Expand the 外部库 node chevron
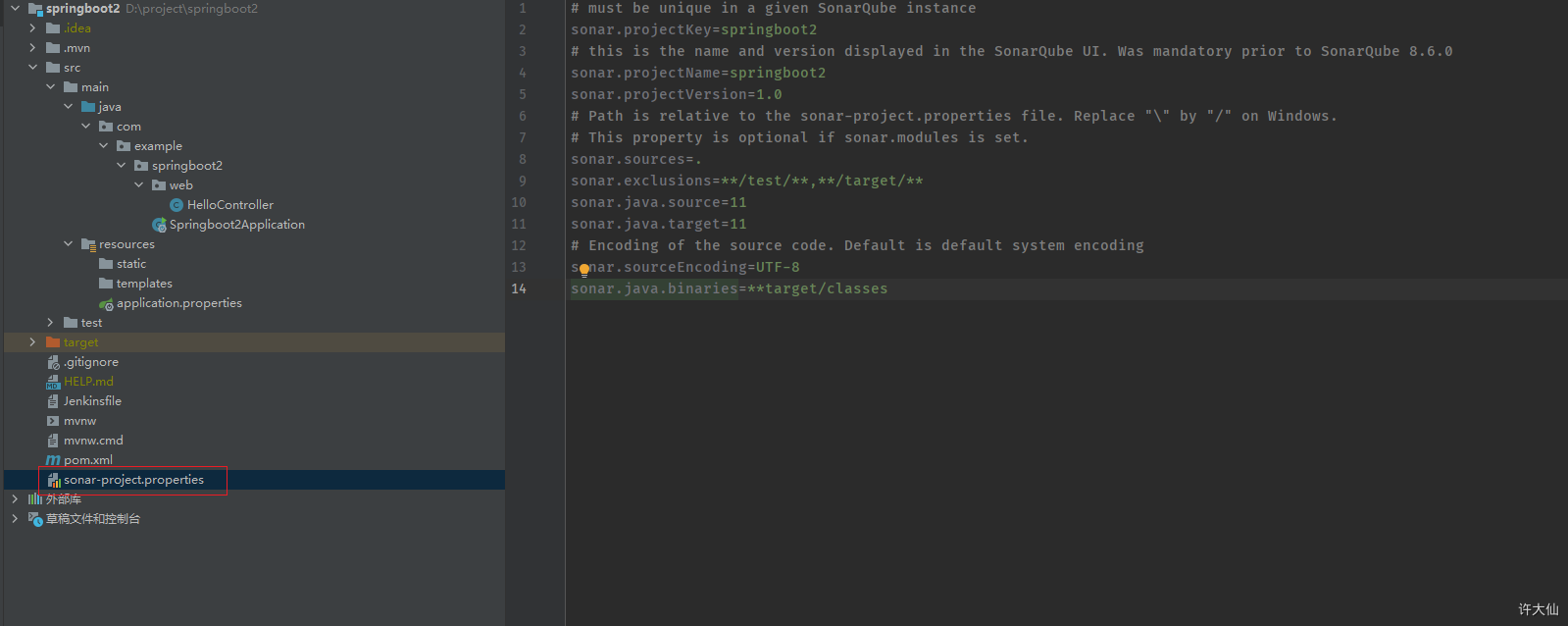This screenshot has height=626, width=1568. pyautogui.click(x=16, y=499)
